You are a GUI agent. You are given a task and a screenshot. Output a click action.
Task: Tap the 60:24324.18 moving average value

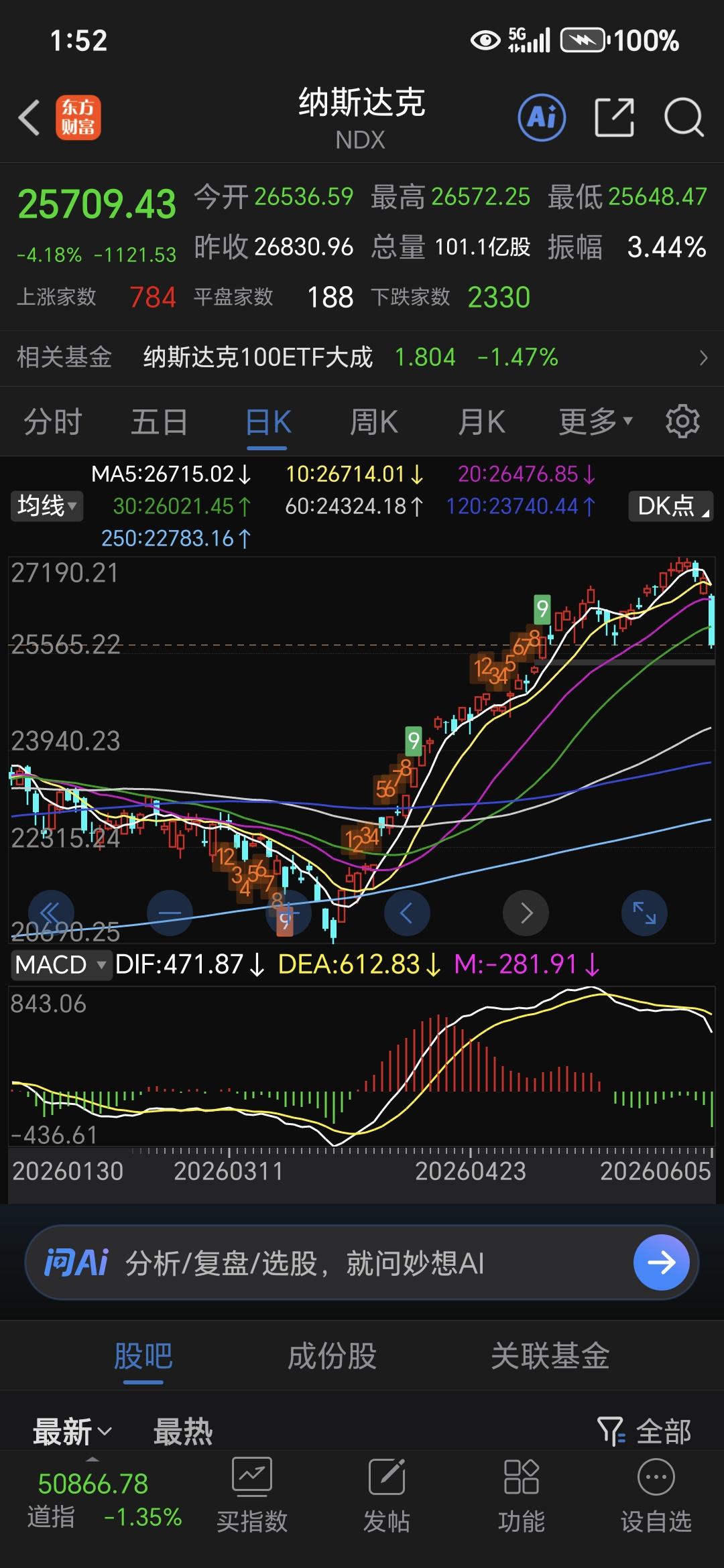(354, 506)
